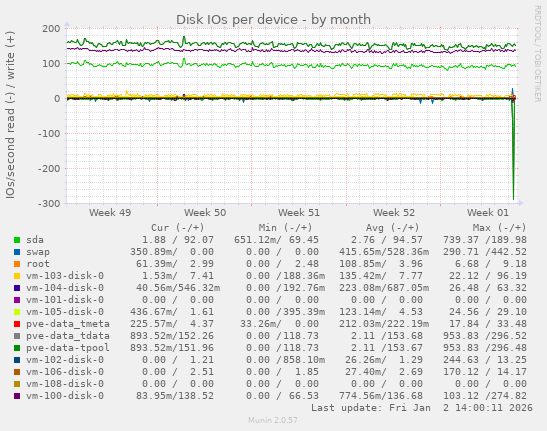Click the graph title 'Disk IOs per device - by month'
Image resolution: width=547 pixels, height=431 pixels.
pyautogui.click(x=273, y=20)
